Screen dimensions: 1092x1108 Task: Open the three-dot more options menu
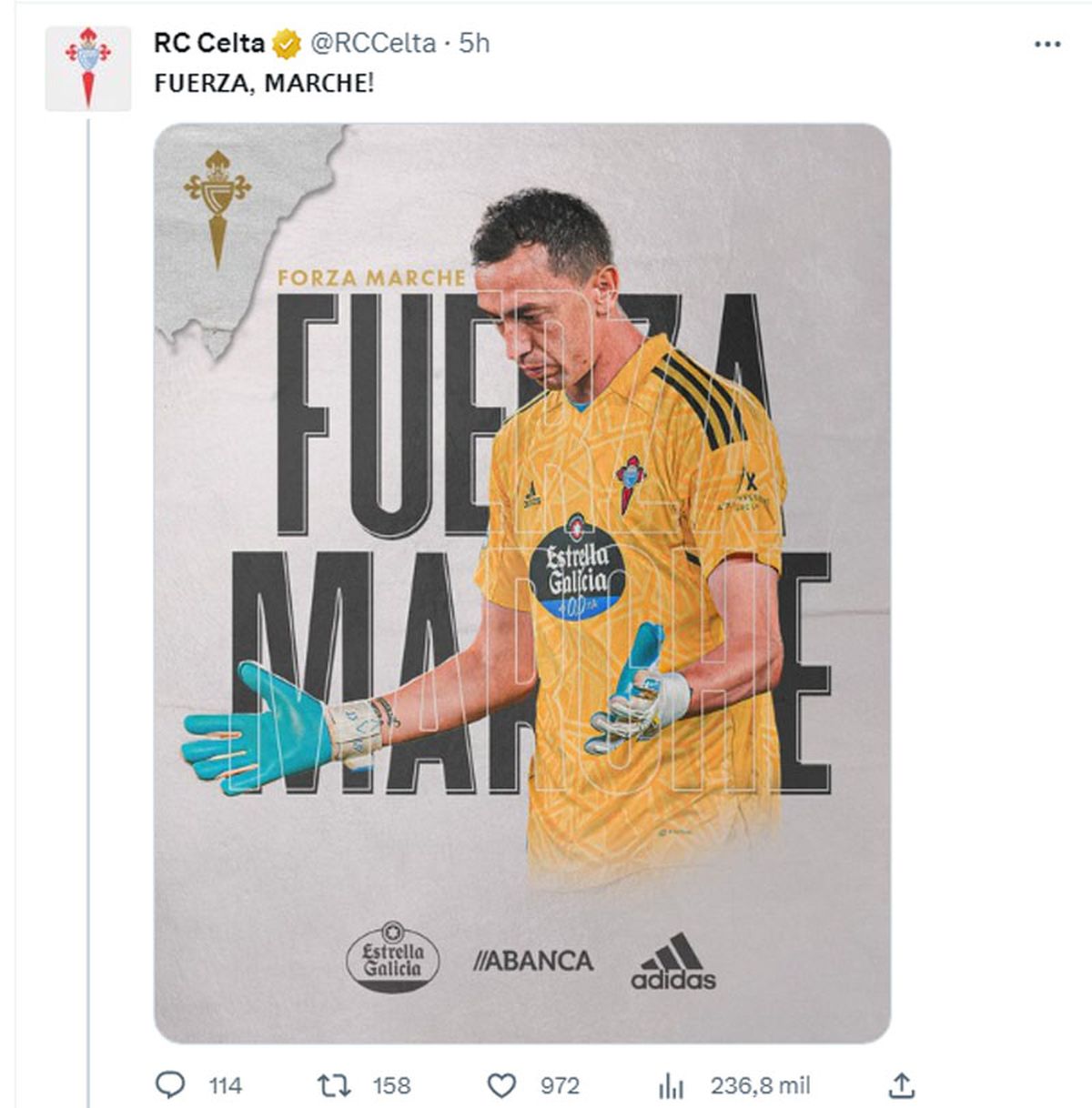coord(1047,44)
